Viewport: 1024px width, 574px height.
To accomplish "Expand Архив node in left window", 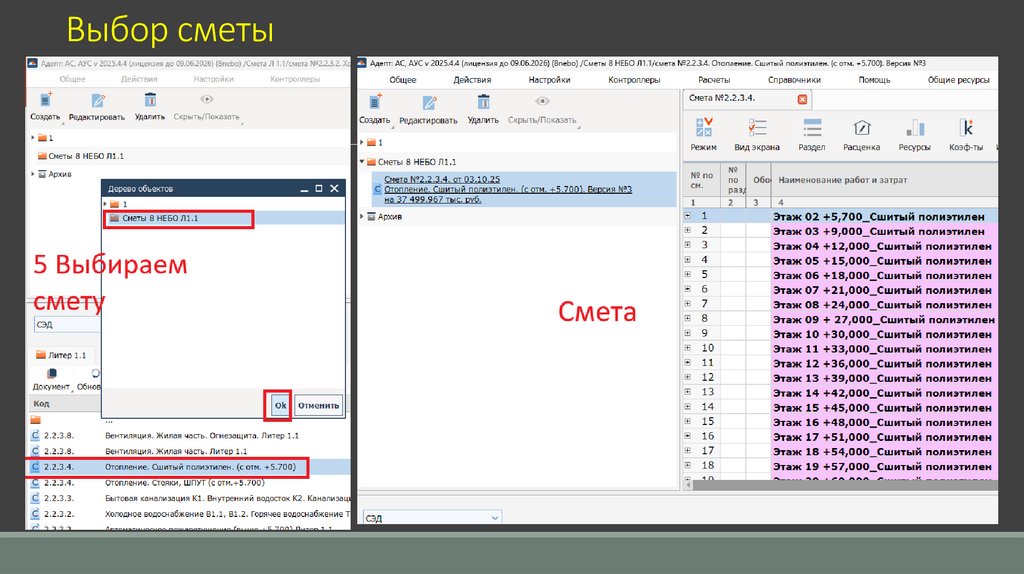I will (33, 174).
